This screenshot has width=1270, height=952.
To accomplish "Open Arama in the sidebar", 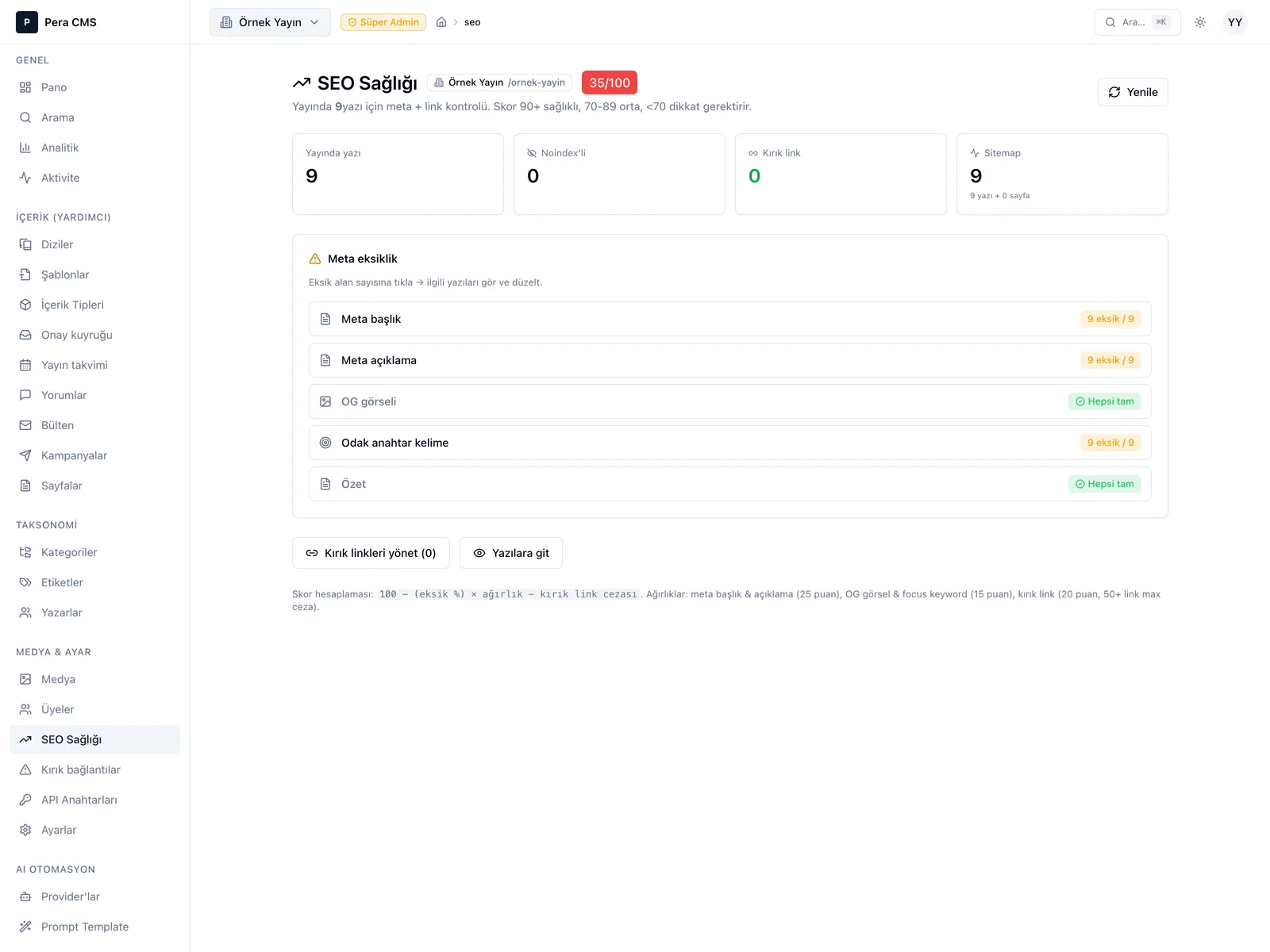I will pyautogui.click(x=94, y=117).
